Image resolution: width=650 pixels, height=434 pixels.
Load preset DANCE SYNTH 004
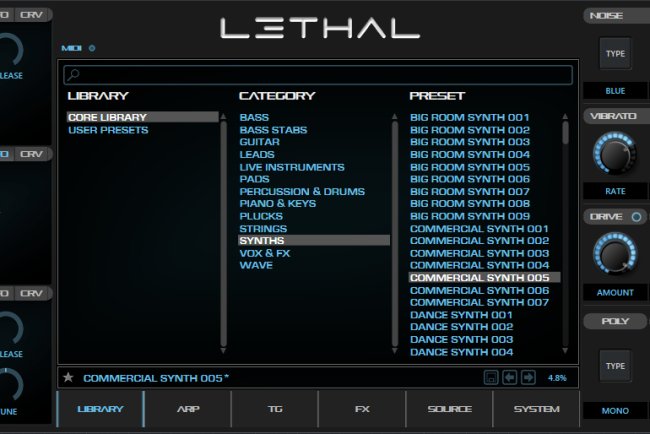[461, 352]
